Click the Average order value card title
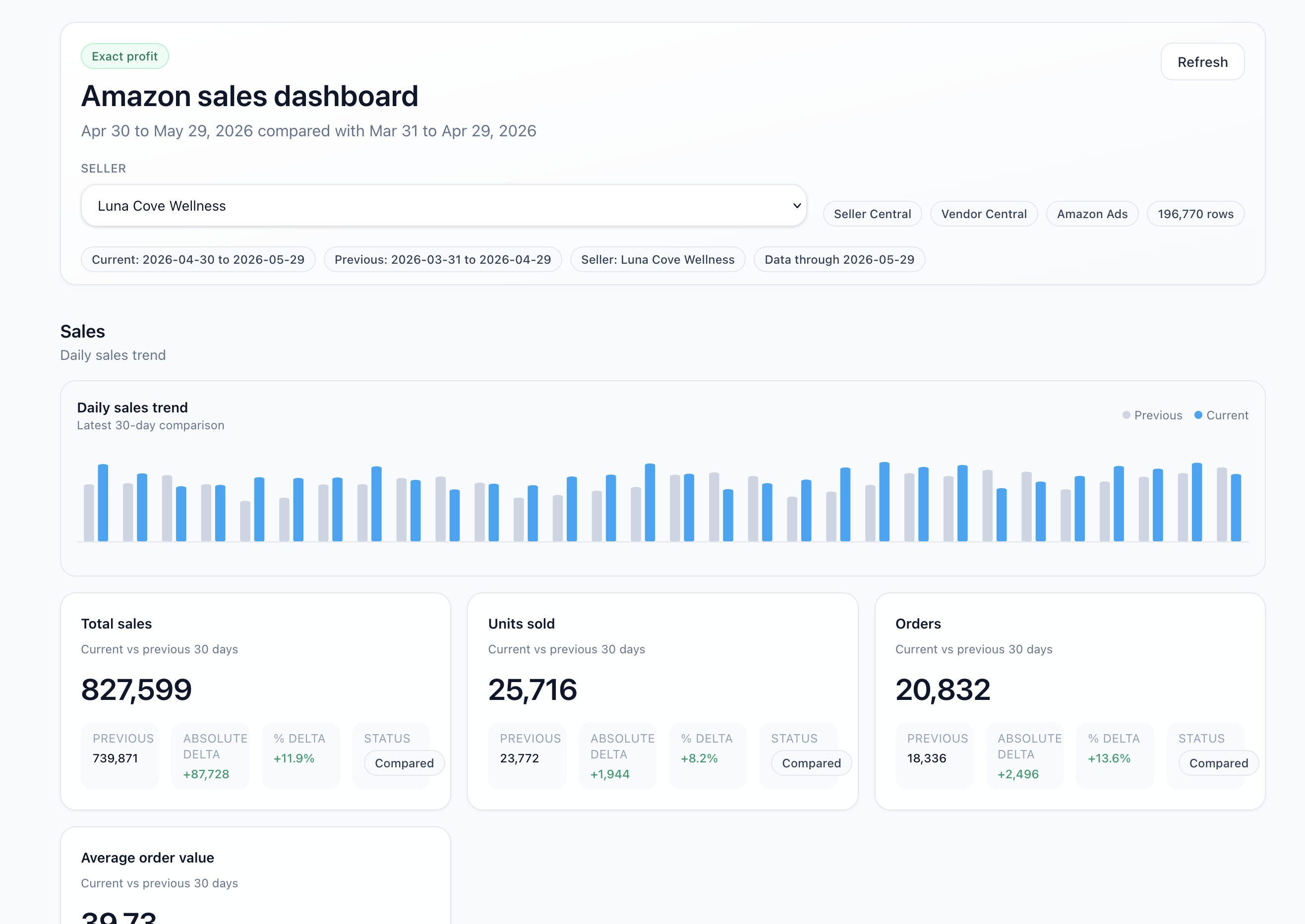Screen dimensions: 1305x924 (147, 858)
